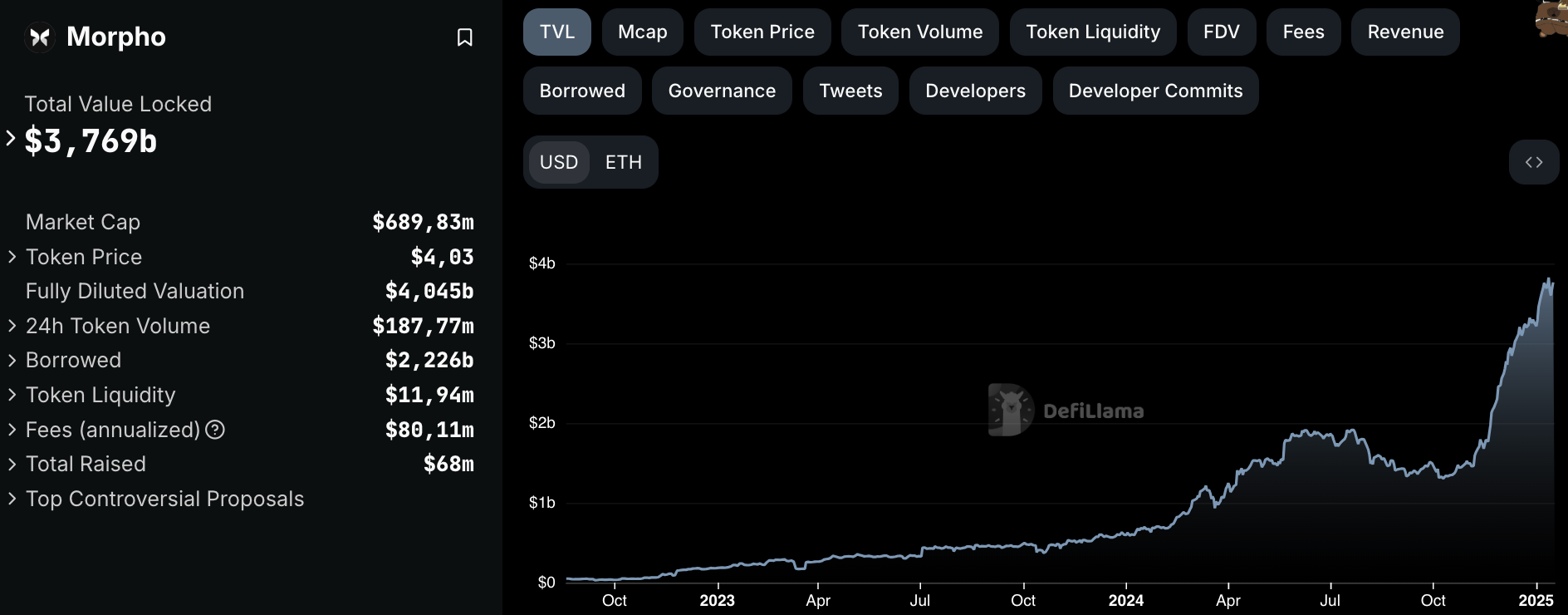Click the $4,045b FDV value

(x=429, y=291)
